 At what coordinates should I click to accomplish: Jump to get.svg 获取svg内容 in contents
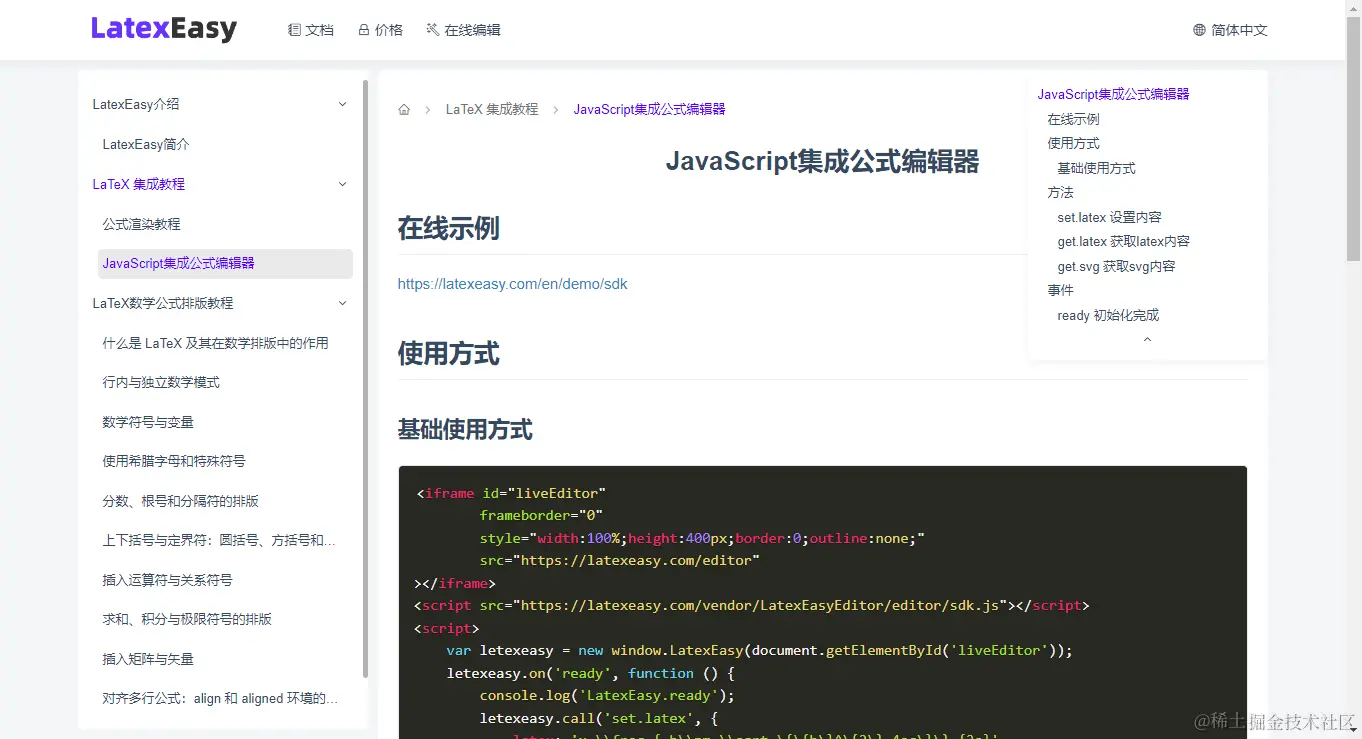1116,266
